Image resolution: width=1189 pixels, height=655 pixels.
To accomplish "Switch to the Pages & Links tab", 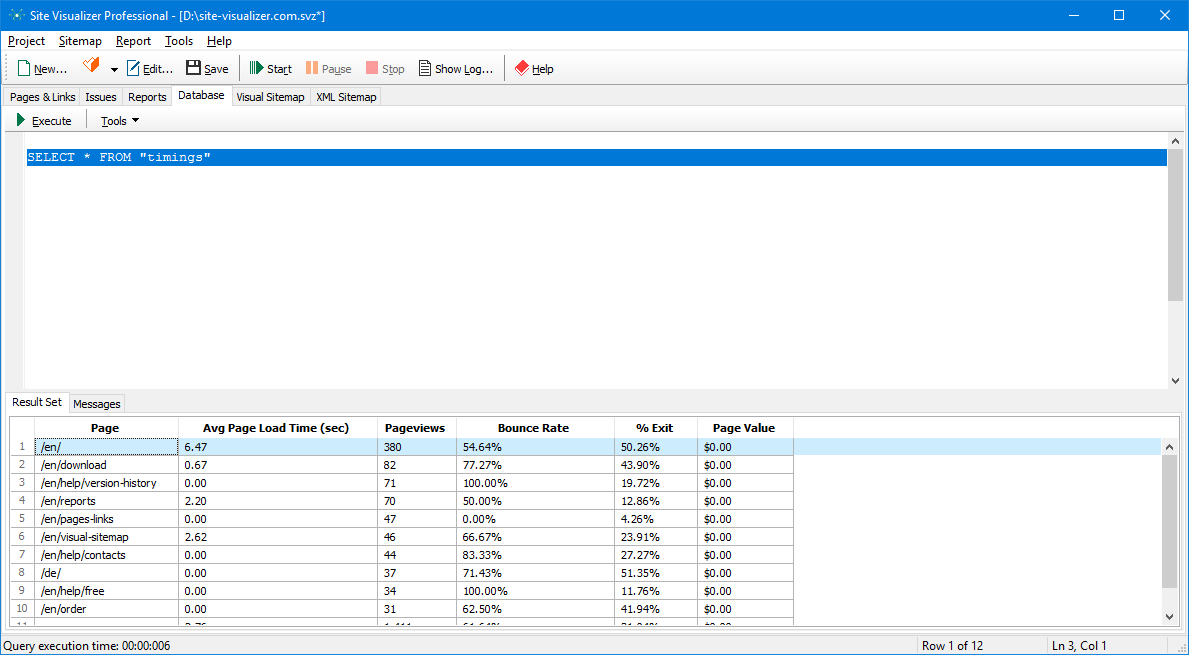I will [42, 97].
